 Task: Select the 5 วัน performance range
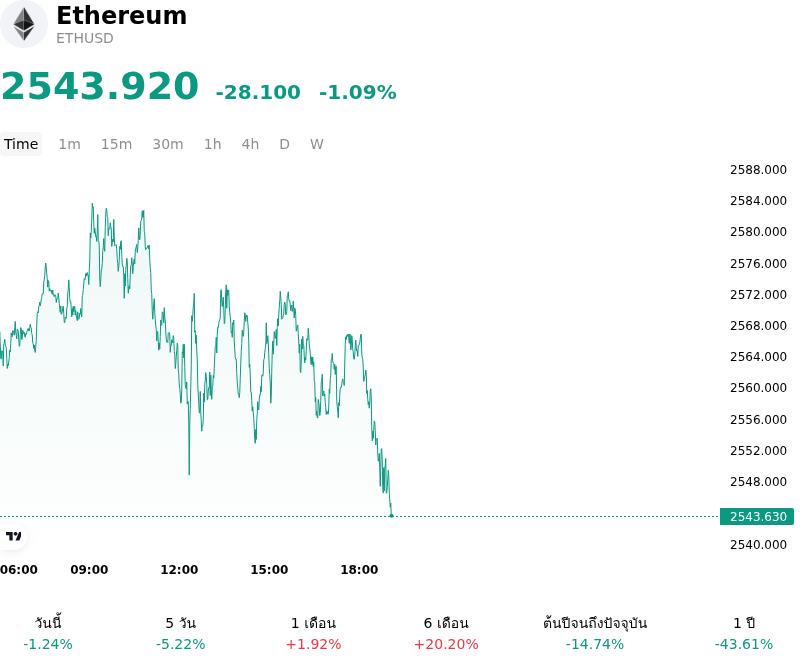pos(181,633)
